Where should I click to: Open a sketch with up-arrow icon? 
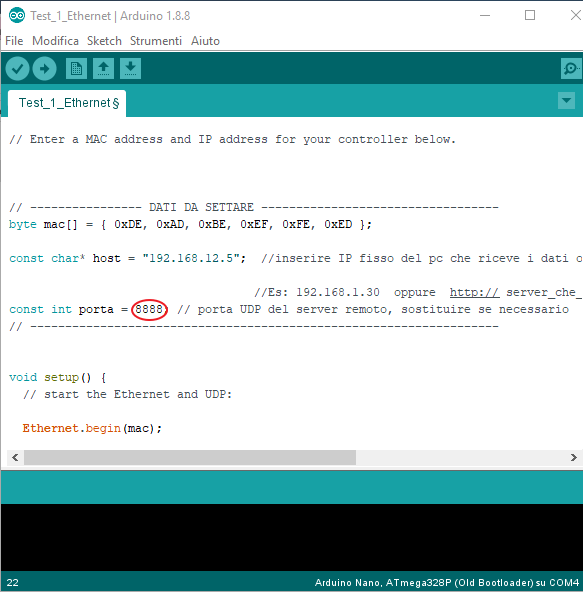(x=103, y=69)
